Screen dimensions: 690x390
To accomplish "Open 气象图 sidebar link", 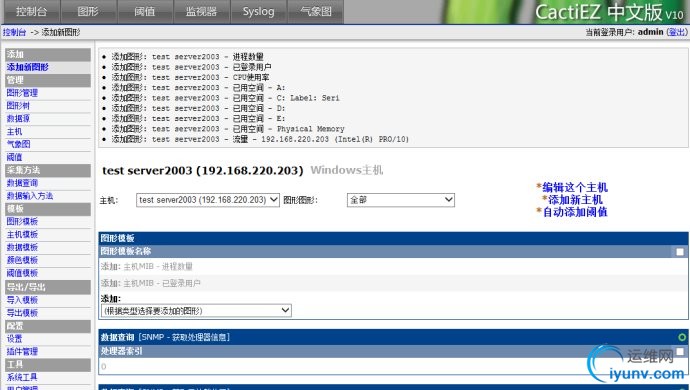I will (x=18, y=144).
